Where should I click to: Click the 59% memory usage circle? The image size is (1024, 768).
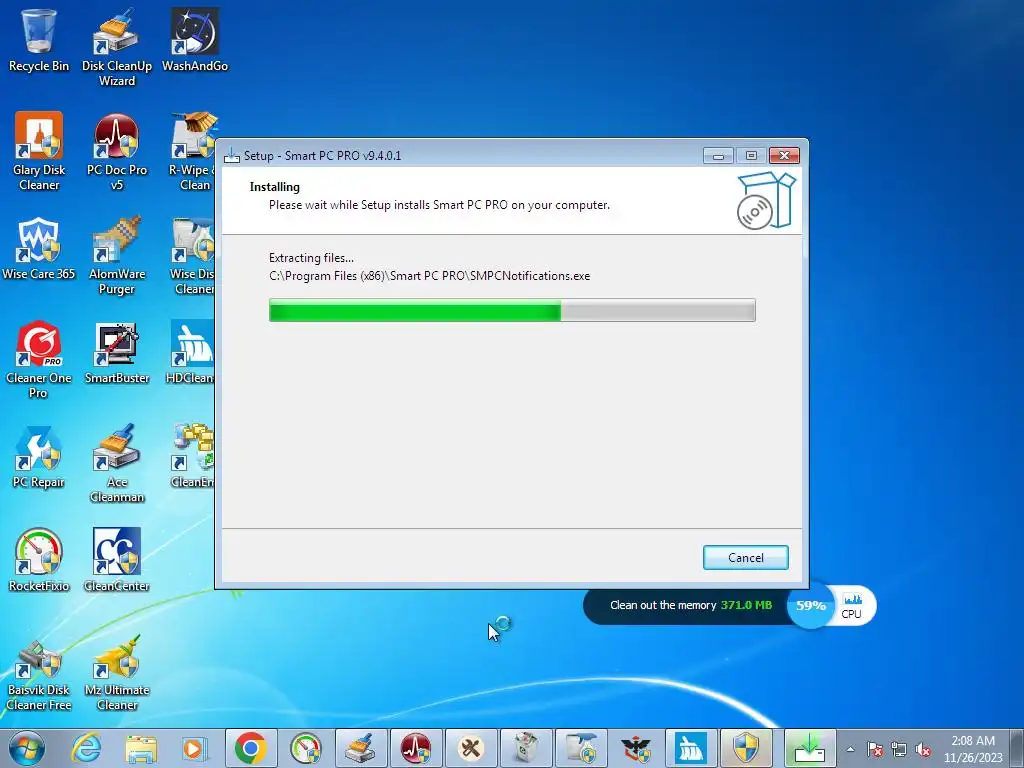(810, 605)
